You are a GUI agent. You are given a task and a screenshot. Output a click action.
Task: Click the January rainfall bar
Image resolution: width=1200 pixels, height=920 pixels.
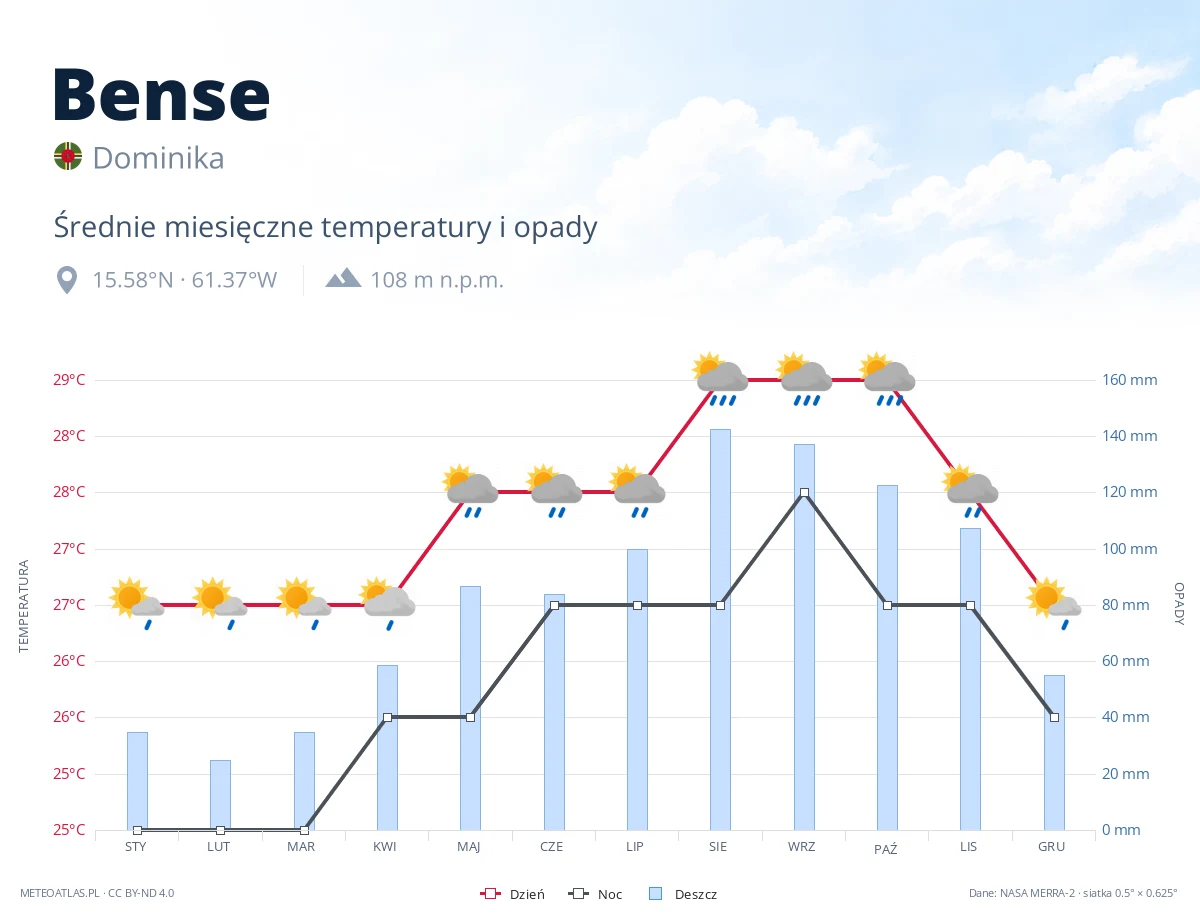[x=137, y=781]
